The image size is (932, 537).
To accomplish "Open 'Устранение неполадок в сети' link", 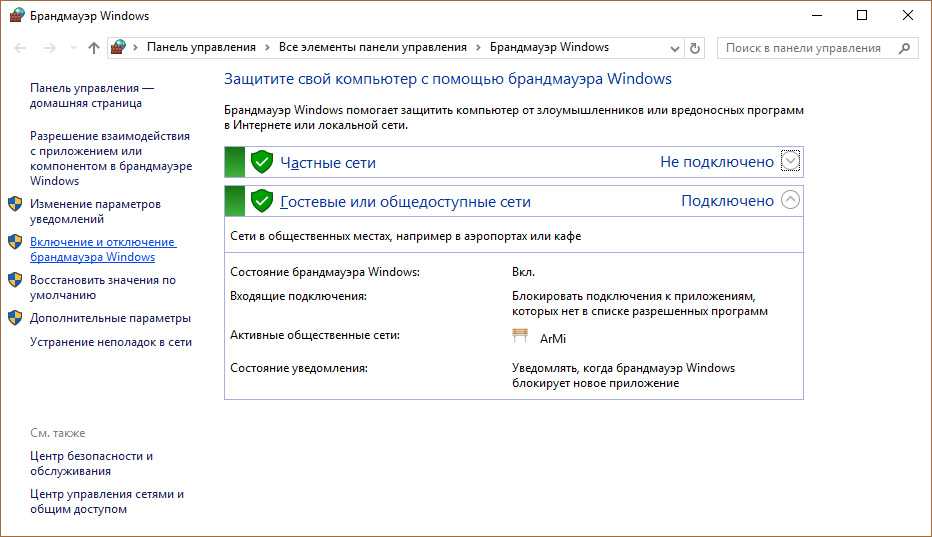I will point(111,342).
